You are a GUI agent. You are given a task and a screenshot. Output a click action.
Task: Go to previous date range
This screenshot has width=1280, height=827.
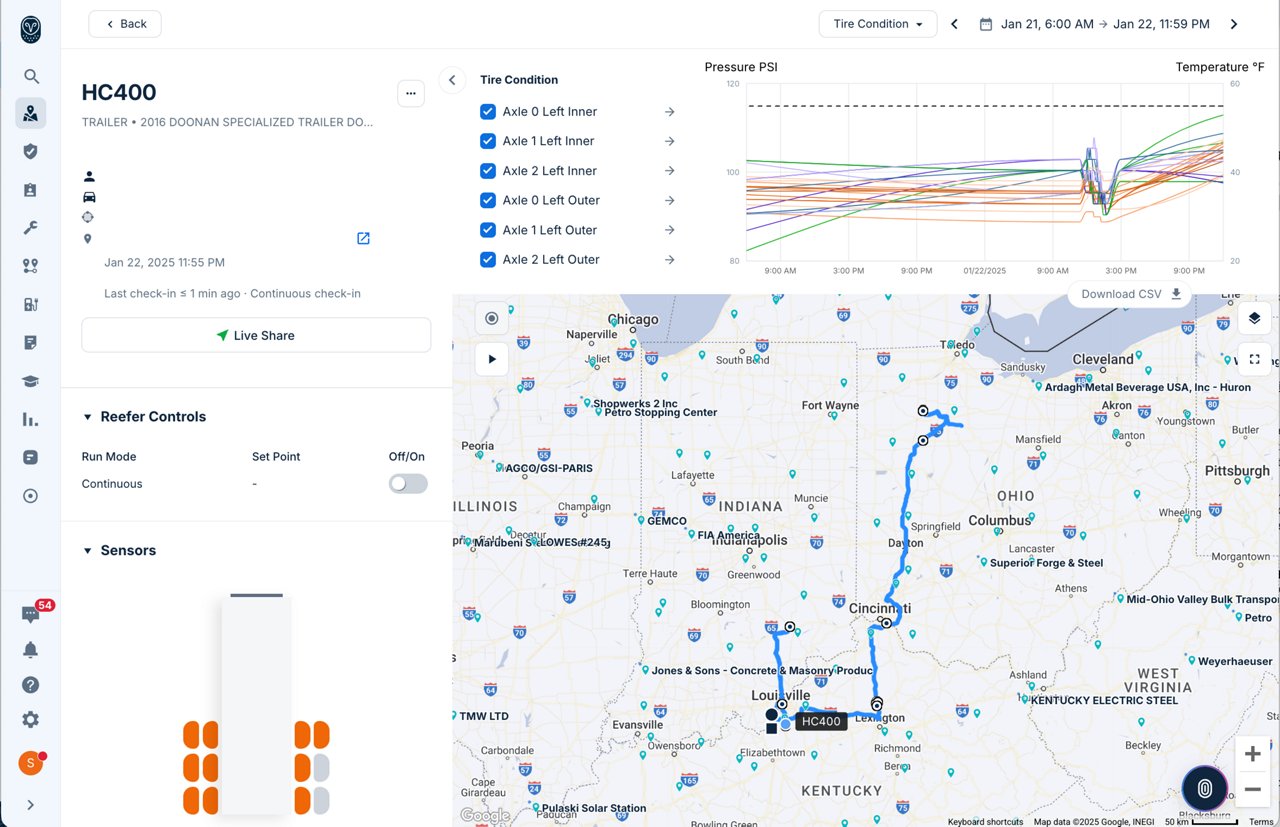click(954, 24)
